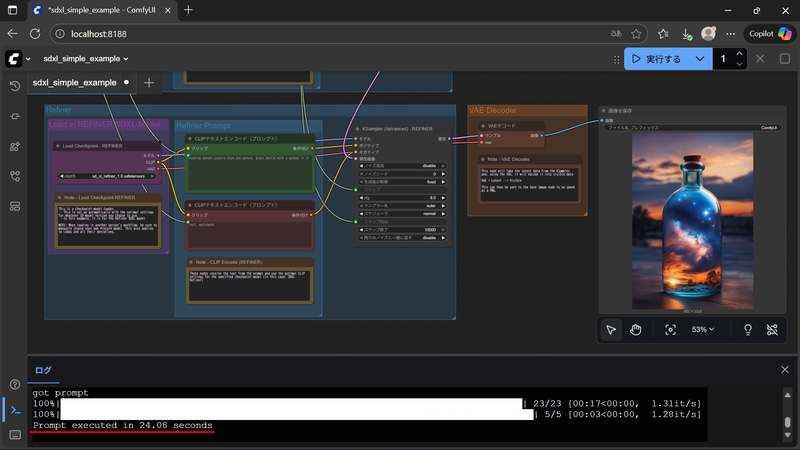Image resolution: width=800 pixels, height=450 pixels.
Task: Open keyboard shortcuts panel icon
Action: click(x=15, y=435)
